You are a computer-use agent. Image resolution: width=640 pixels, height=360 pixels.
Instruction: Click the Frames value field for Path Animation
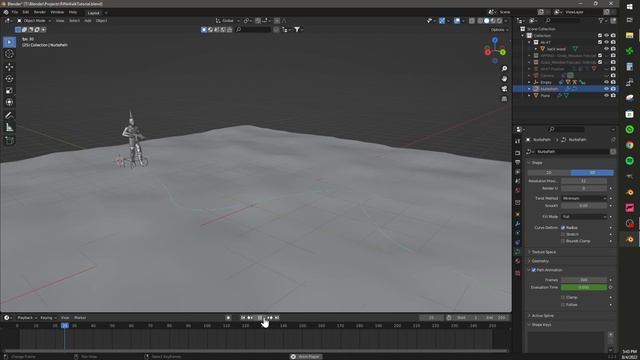[x=584, y=280]
